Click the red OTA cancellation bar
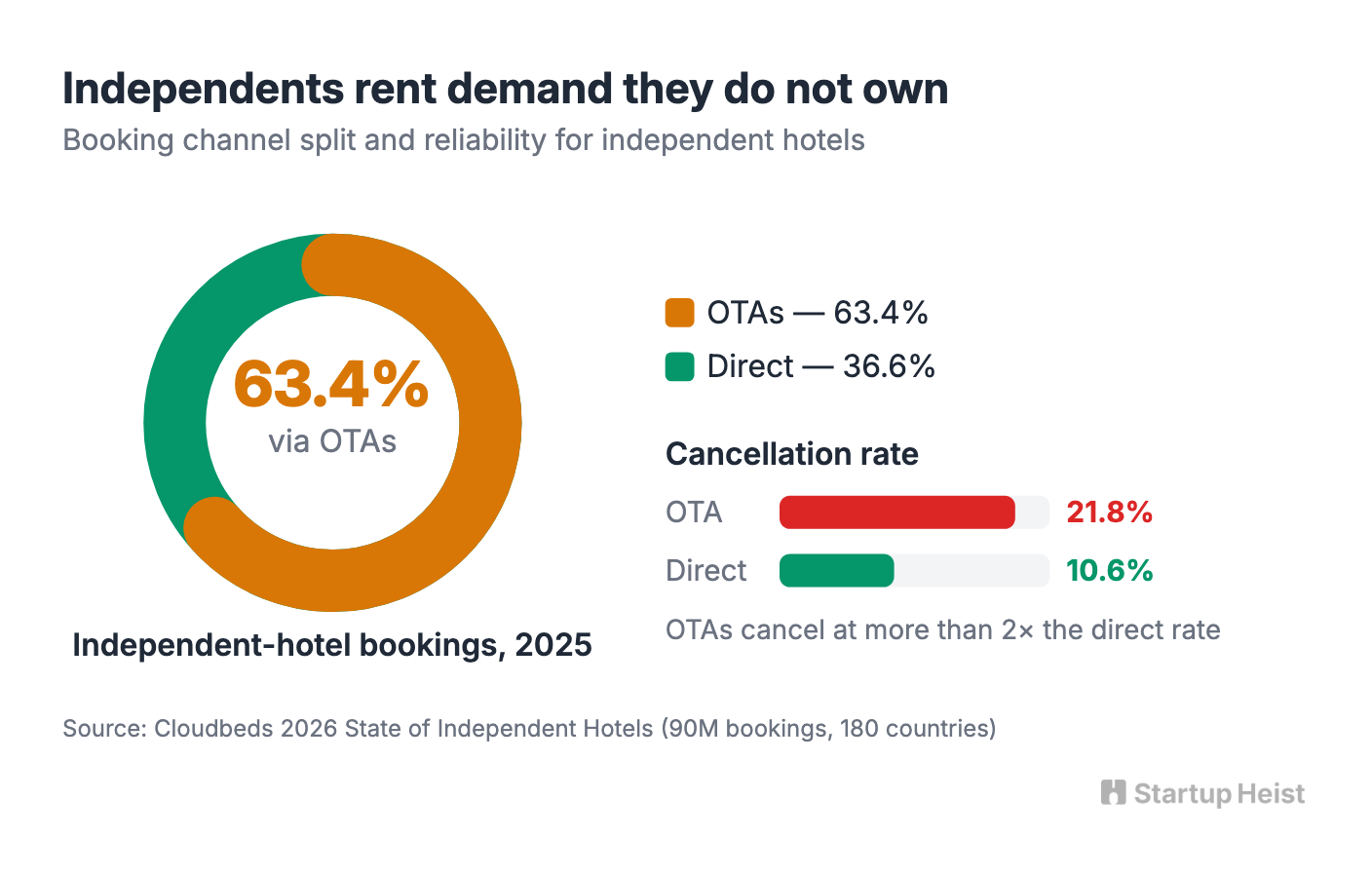The height and width of the screenshot is (875, 1372). (896, 513)
